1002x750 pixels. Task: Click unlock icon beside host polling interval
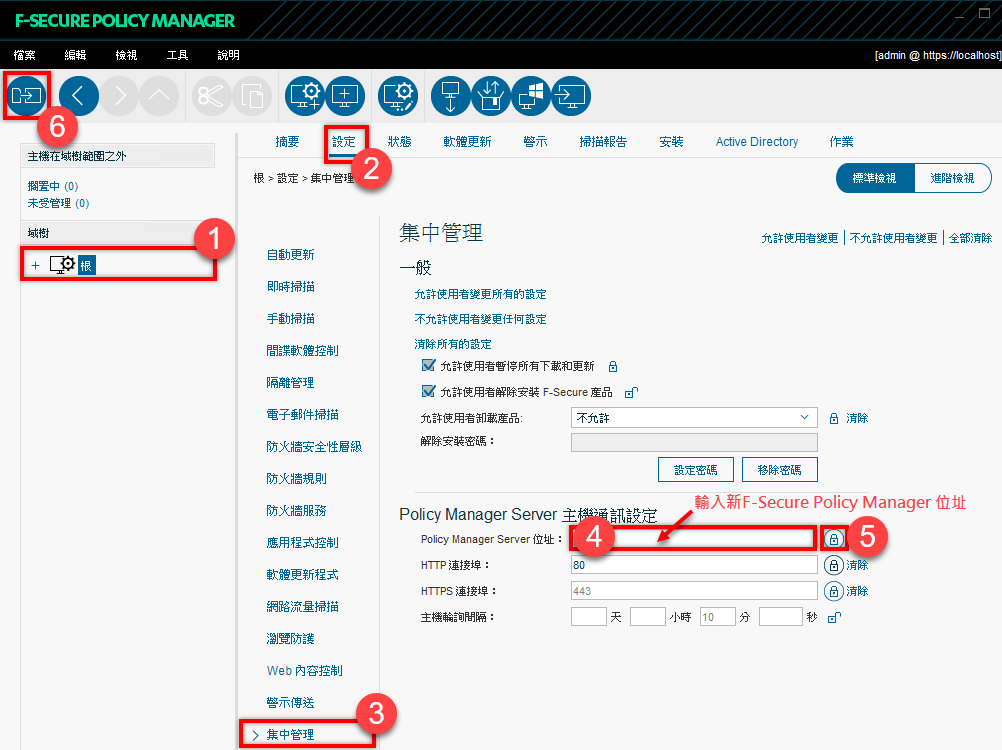[834, 617]
